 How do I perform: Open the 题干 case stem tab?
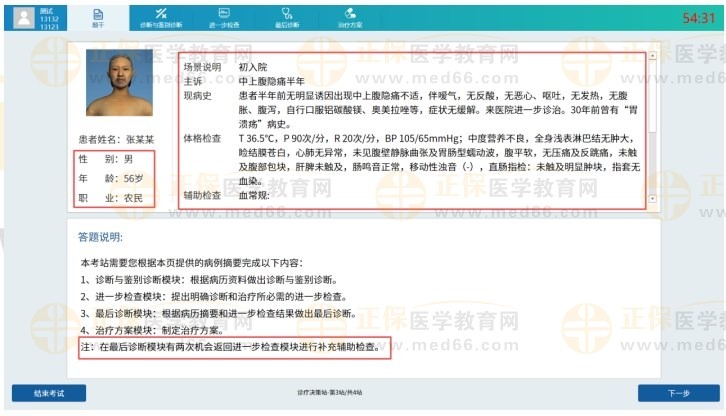click(97, 17)
